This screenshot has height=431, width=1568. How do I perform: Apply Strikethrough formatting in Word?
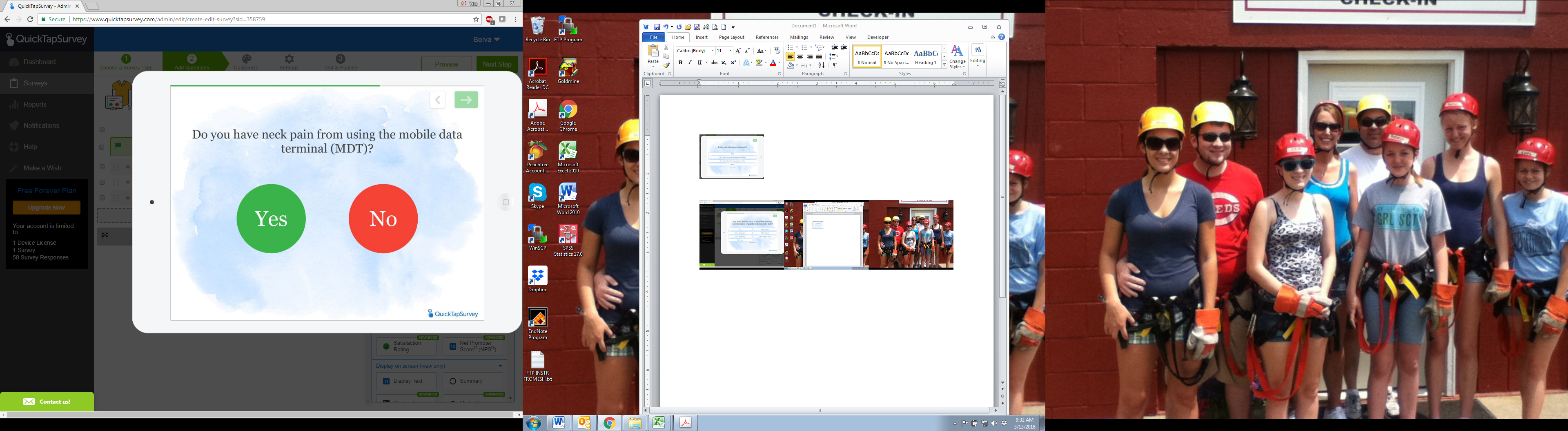click(x=715, y=63)
